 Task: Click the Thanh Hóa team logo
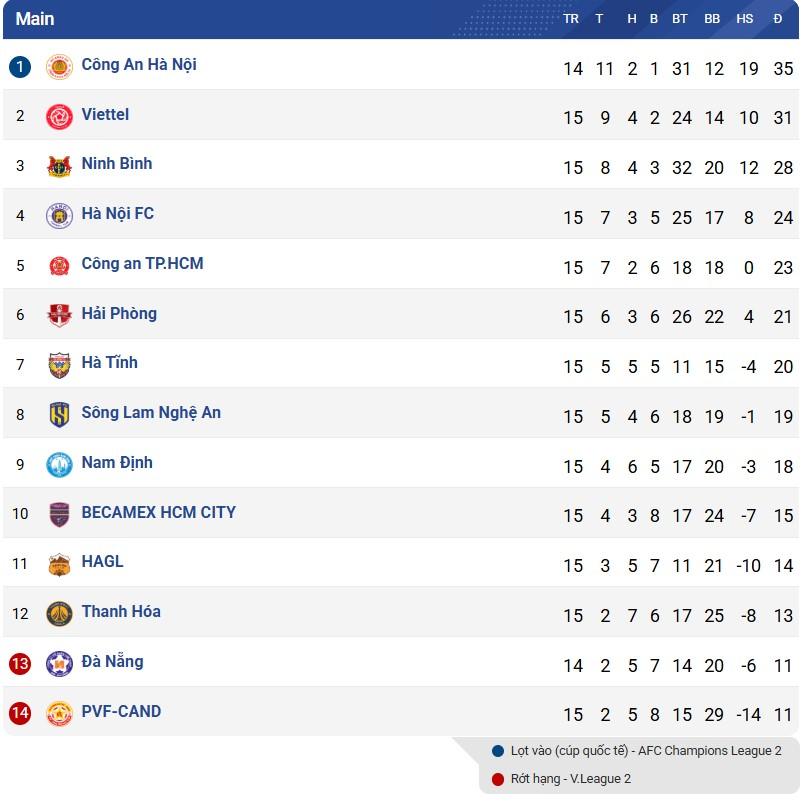pos(59,614)
